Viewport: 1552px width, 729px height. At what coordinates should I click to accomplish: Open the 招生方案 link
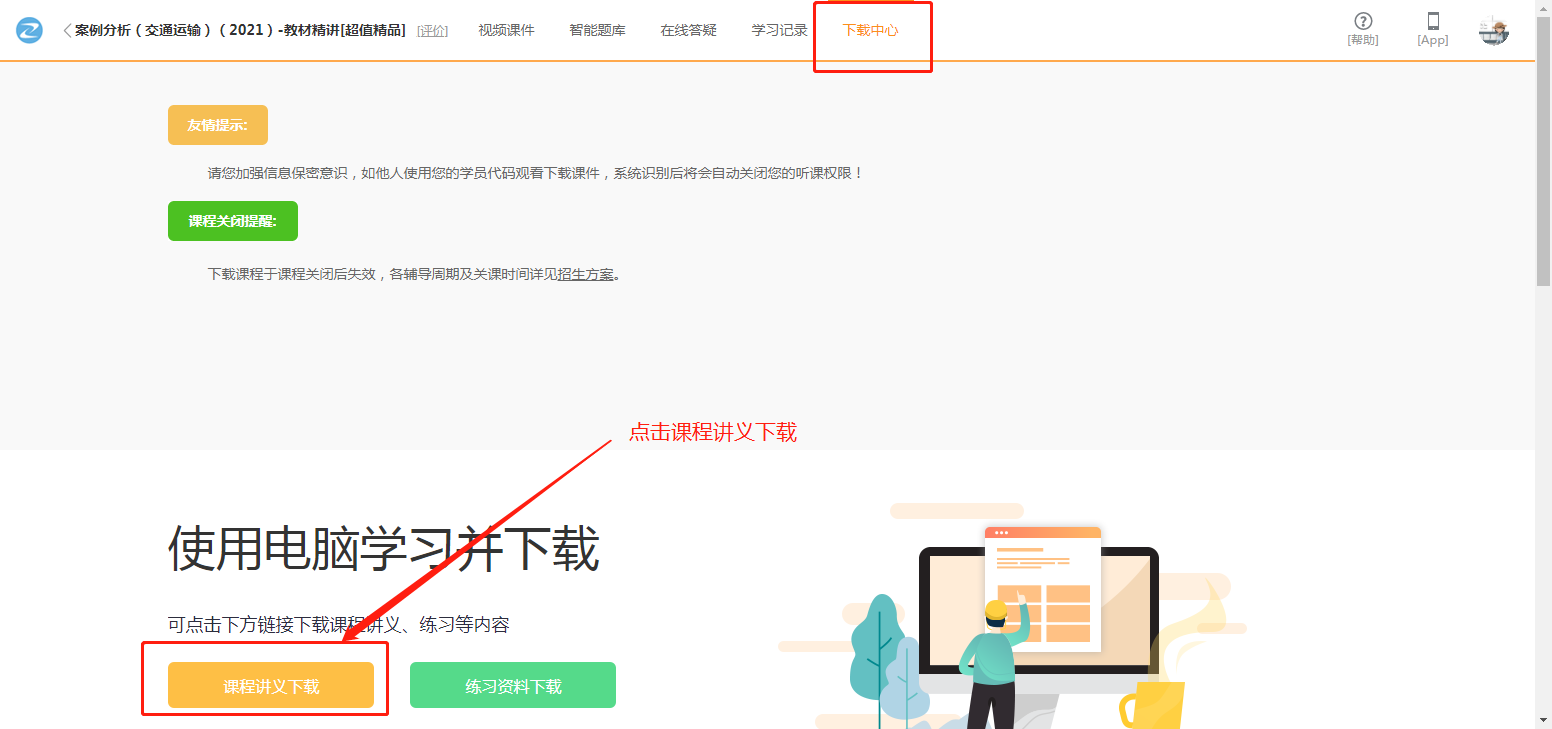point(585,274)
